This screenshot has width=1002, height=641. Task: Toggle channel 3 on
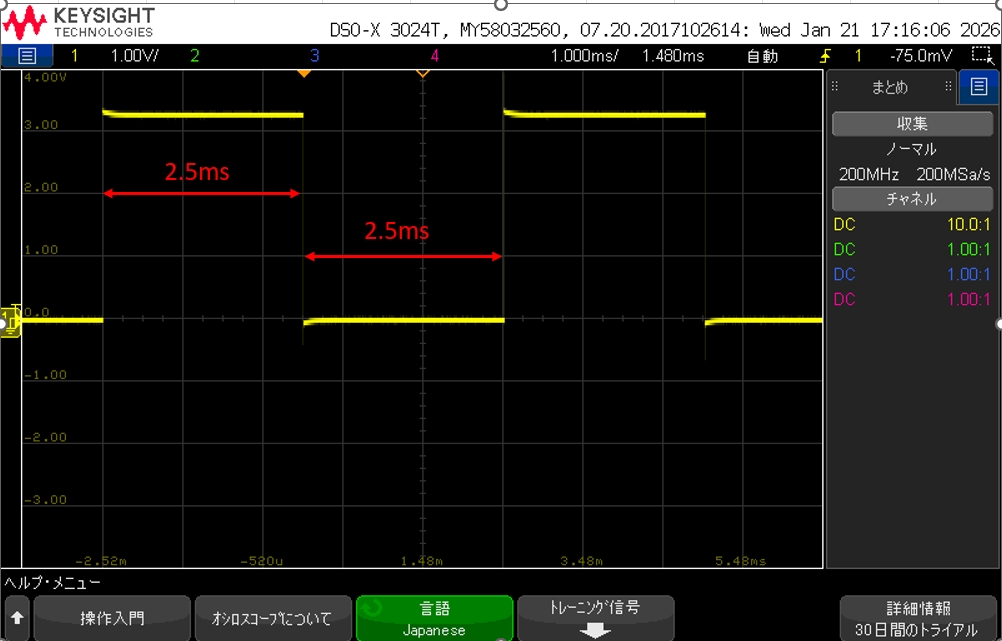tap(314, 56)
